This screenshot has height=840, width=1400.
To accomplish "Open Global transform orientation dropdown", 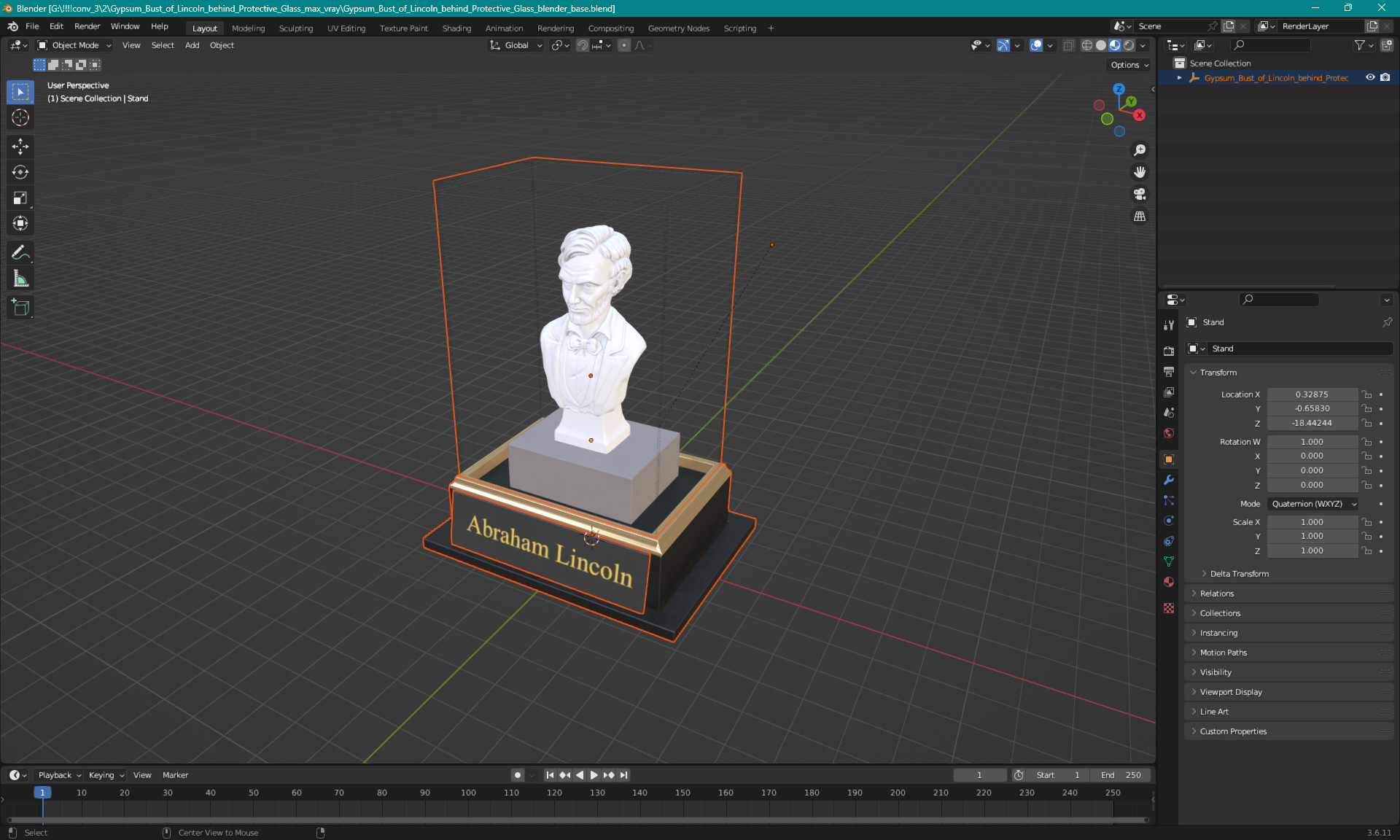I will tap(516, 45).
